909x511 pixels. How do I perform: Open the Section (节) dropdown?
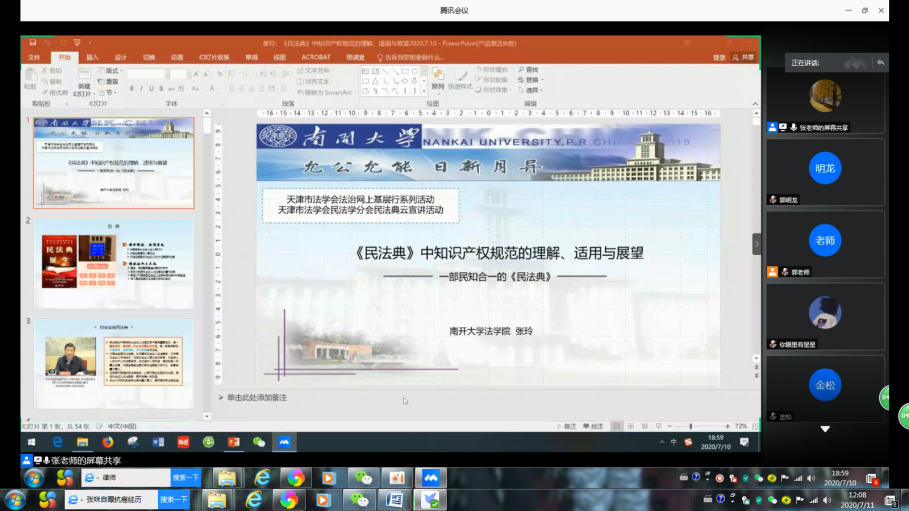[107, 93]
